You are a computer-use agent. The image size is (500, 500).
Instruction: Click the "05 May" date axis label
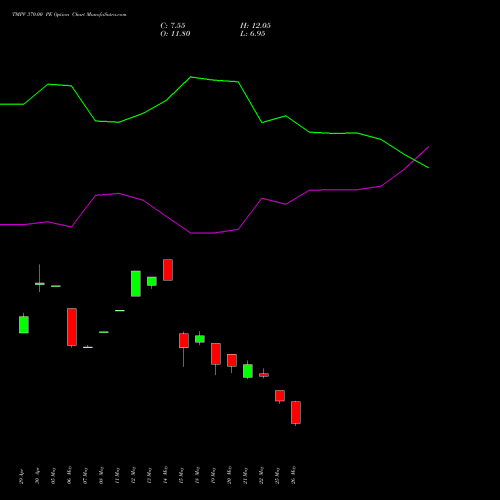point(53,476)
